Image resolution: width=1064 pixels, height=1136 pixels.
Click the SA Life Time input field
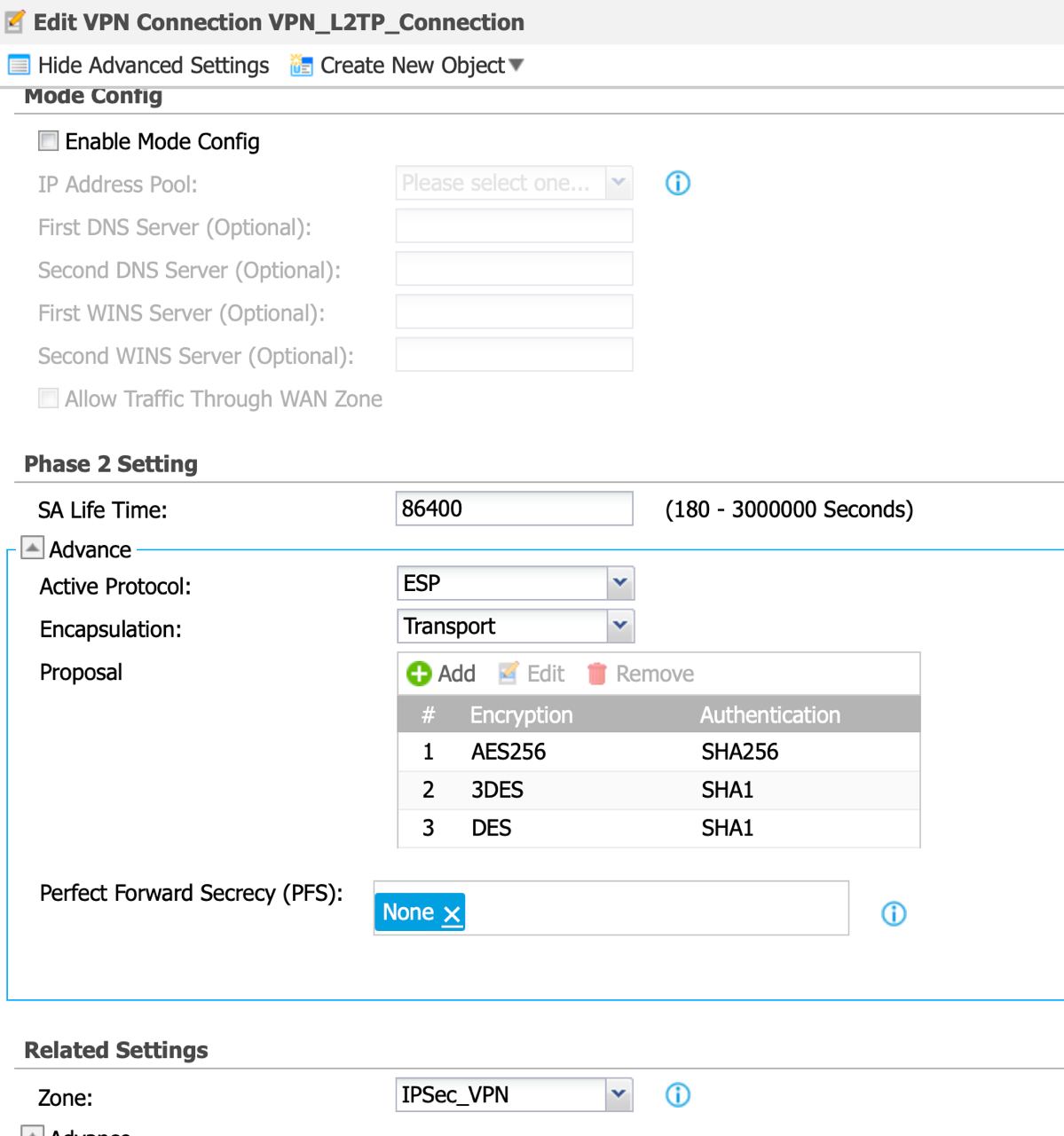point(514,509)
